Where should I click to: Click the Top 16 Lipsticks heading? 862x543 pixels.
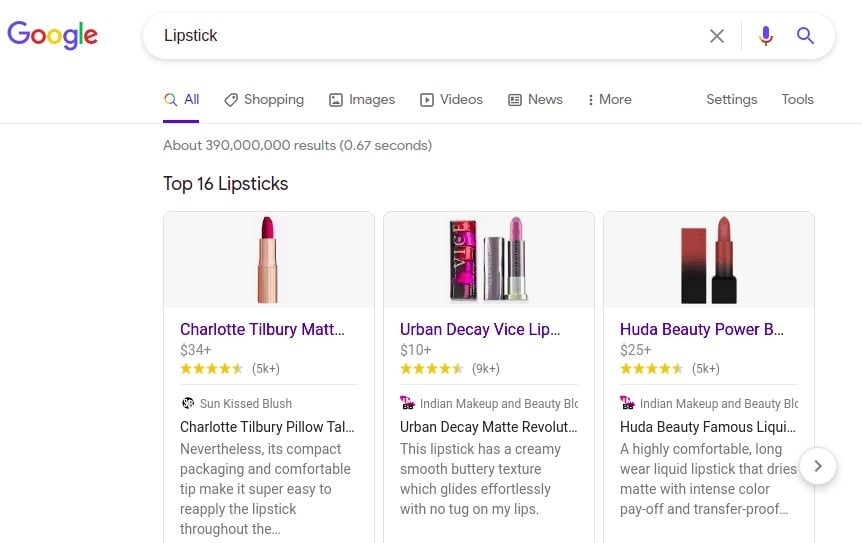pos(225,184)
